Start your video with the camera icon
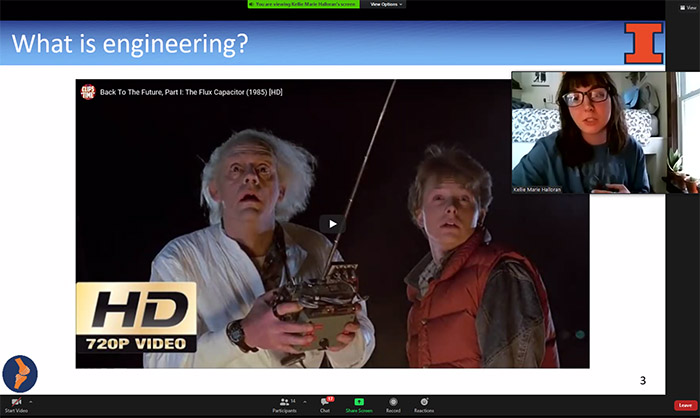This screenshot has height=418, width=700. click(17, 405)
